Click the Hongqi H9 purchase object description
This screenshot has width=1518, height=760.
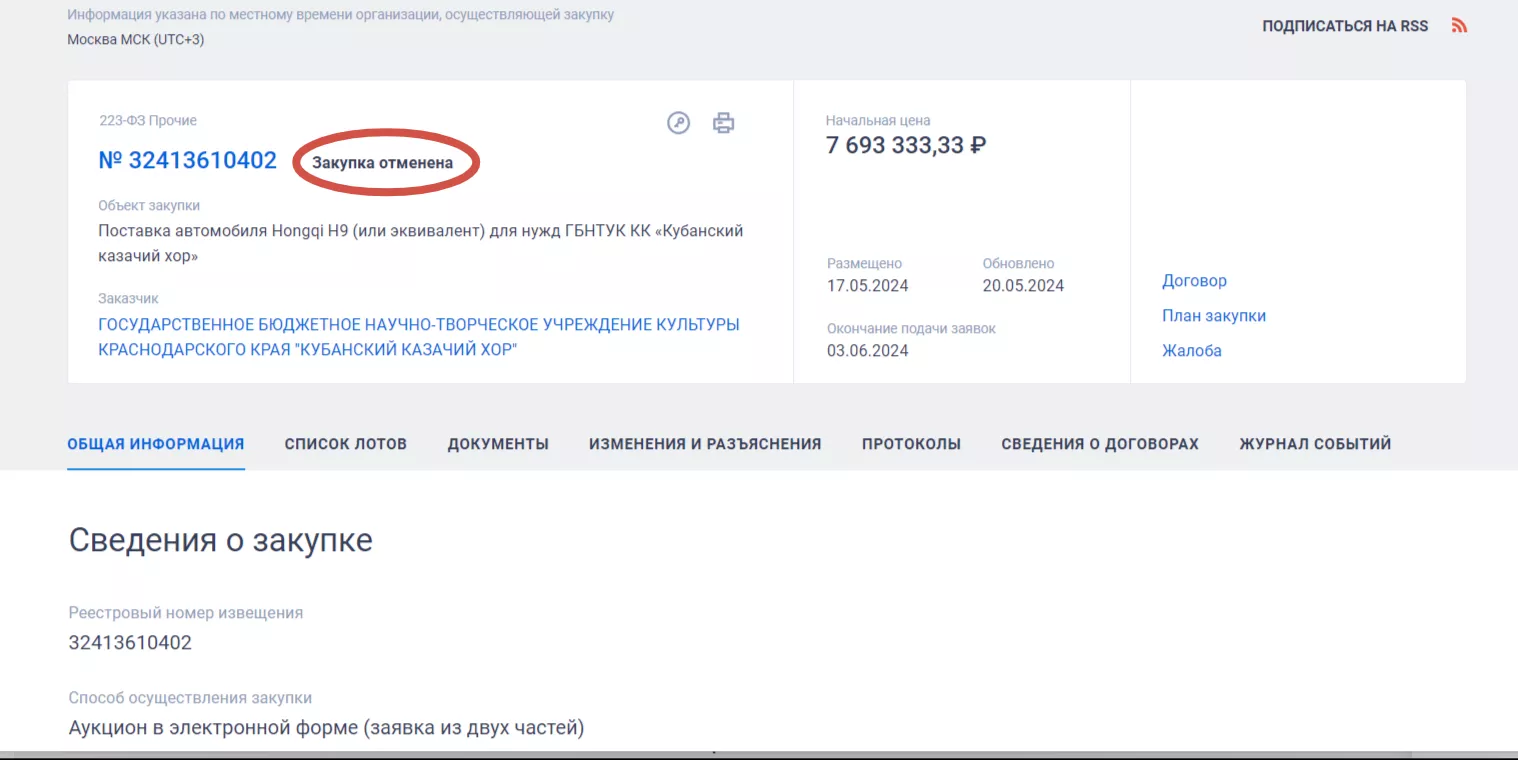pos(420,243)
